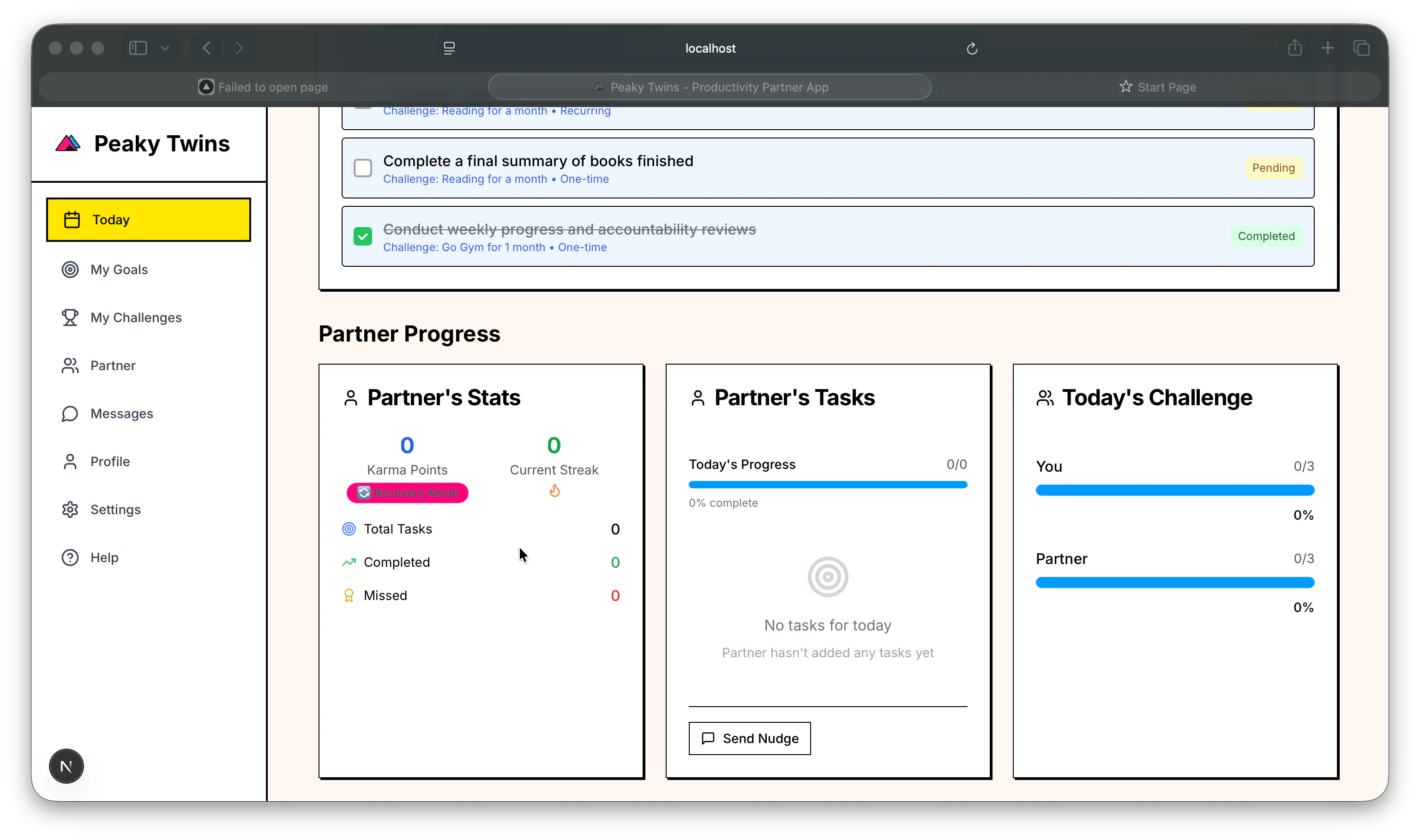Check the final summary of books task
1420x840 pixels.
pos(363,168)
